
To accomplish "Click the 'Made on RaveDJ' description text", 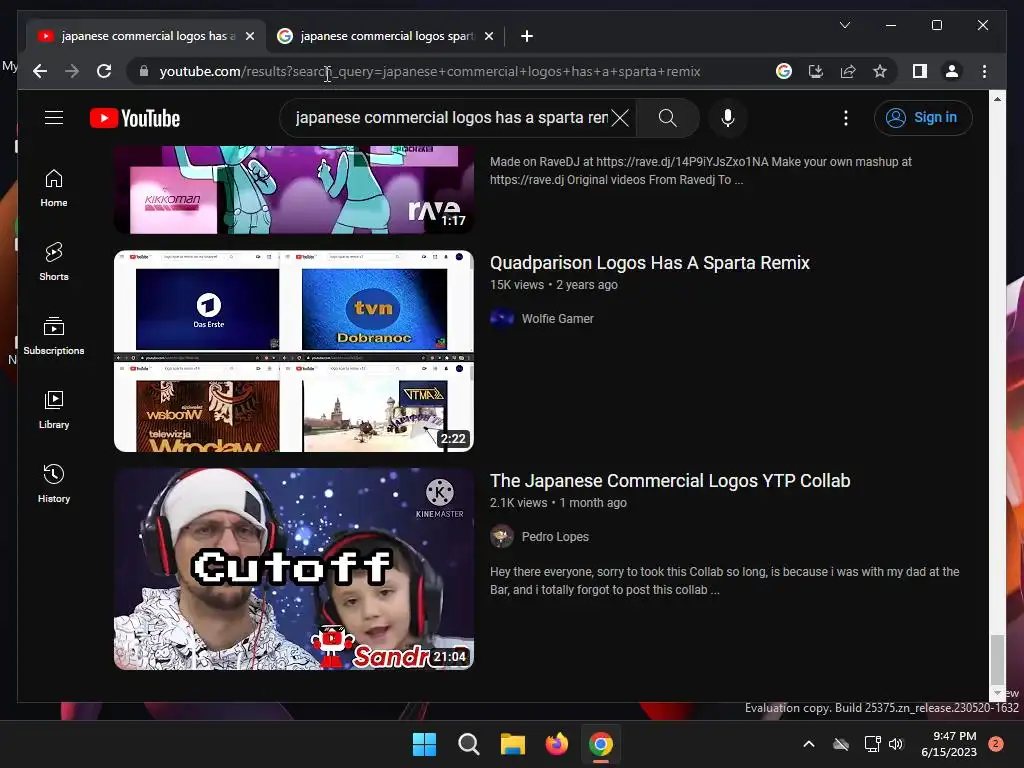I will coord(701,170).
